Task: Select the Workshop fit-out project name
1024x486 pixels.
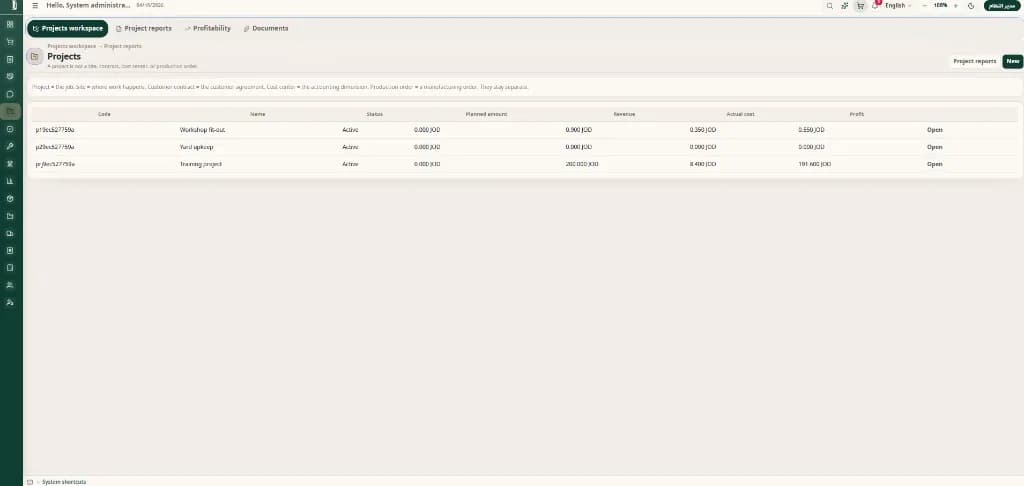Action: coord(202,130)
